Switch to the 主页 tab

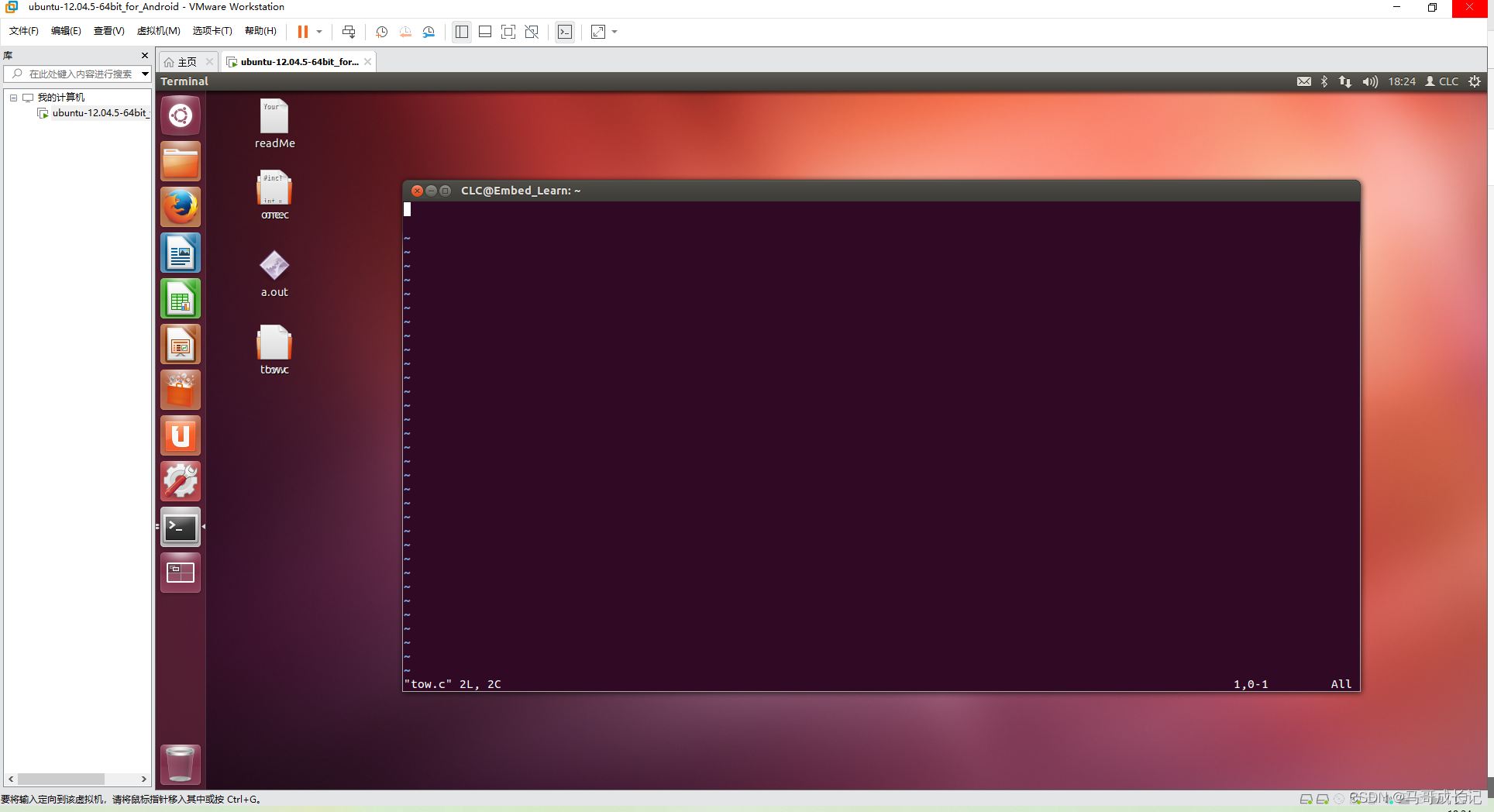[x=187, y=62]
